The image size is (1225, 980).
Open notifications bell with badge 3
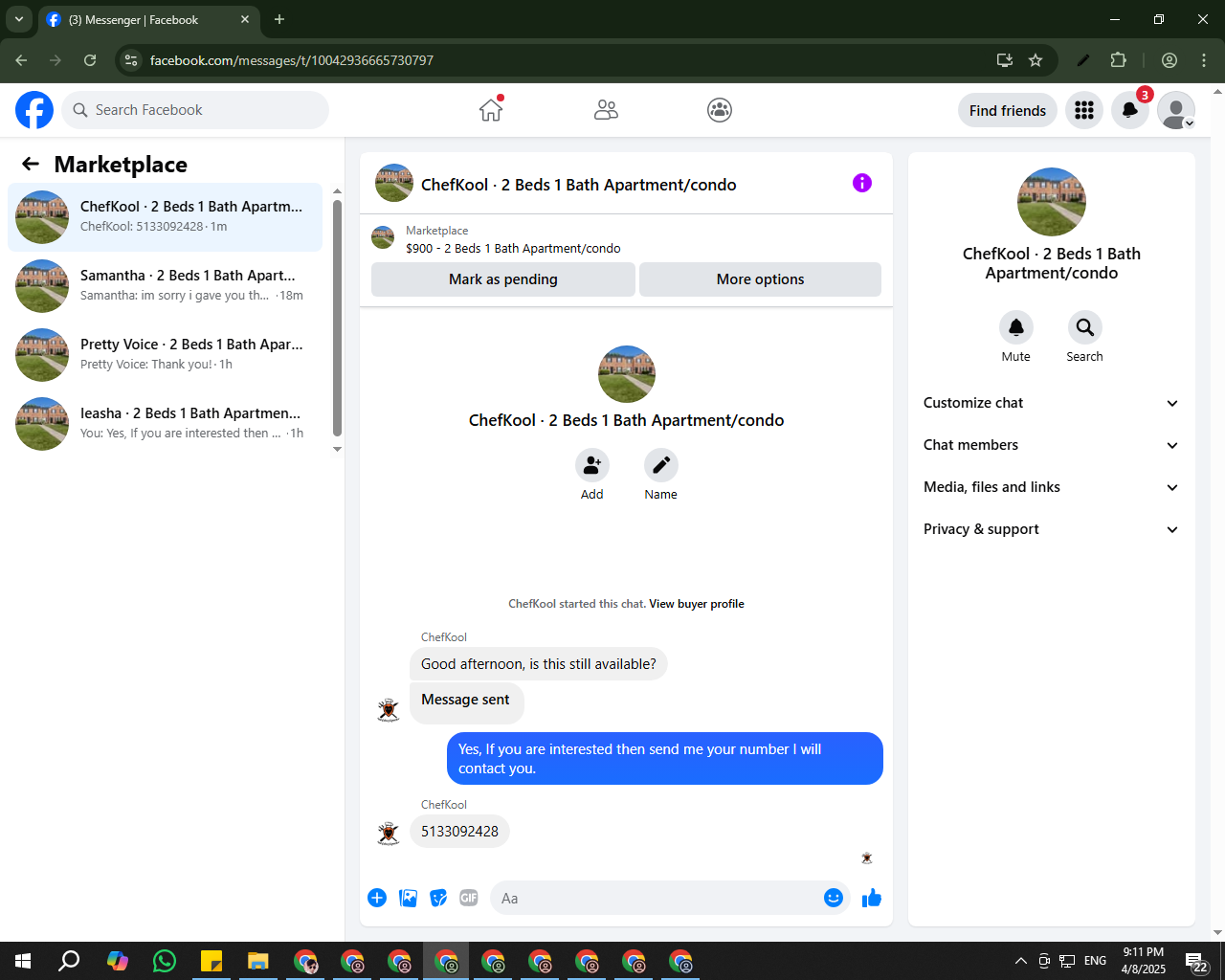1130,110
